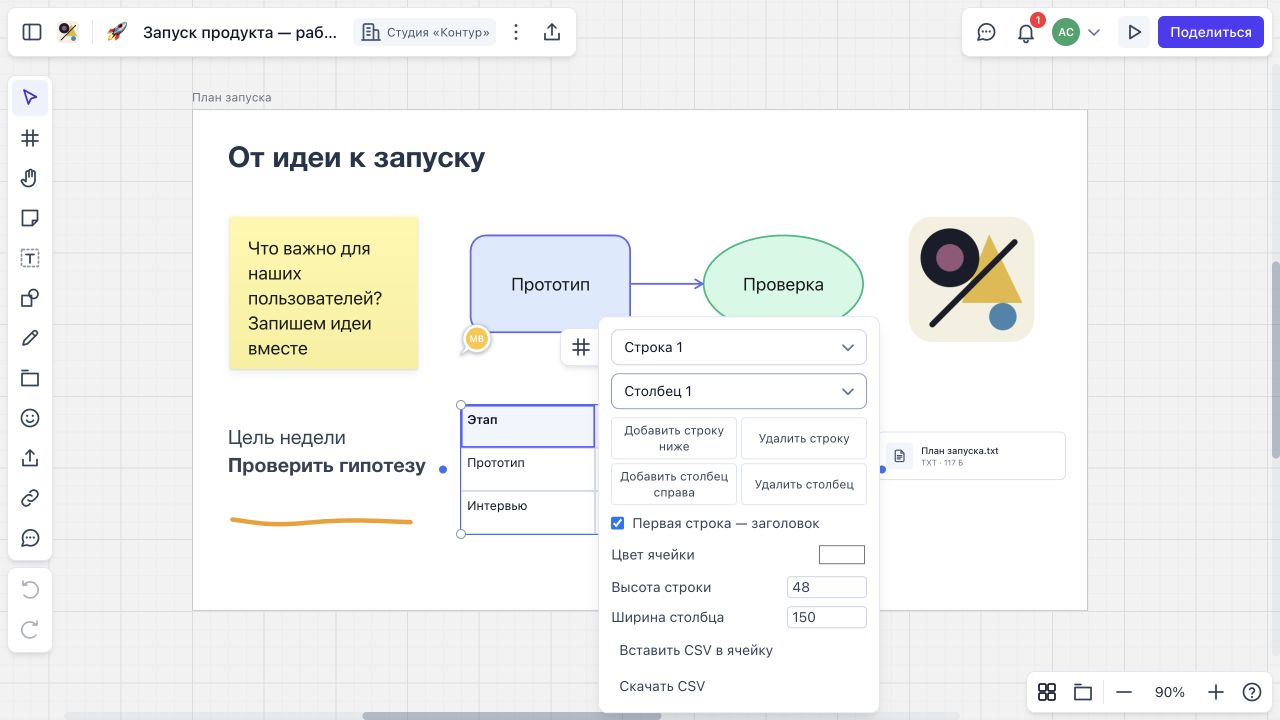This screenshot has height=720, width=1280.
Task: Select the frame tool in left toolbar
Action: (30, 138)
